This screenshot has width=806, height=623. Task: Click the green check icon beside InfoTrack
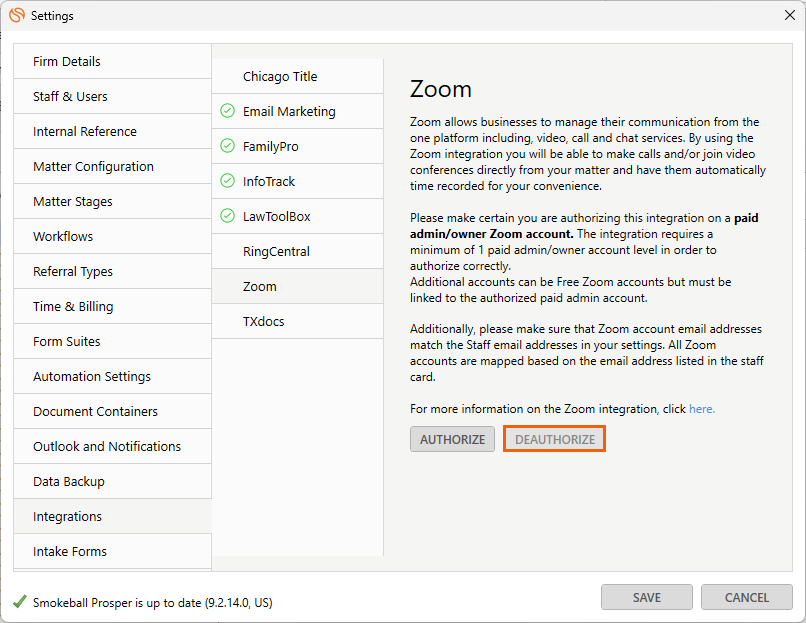227,181
